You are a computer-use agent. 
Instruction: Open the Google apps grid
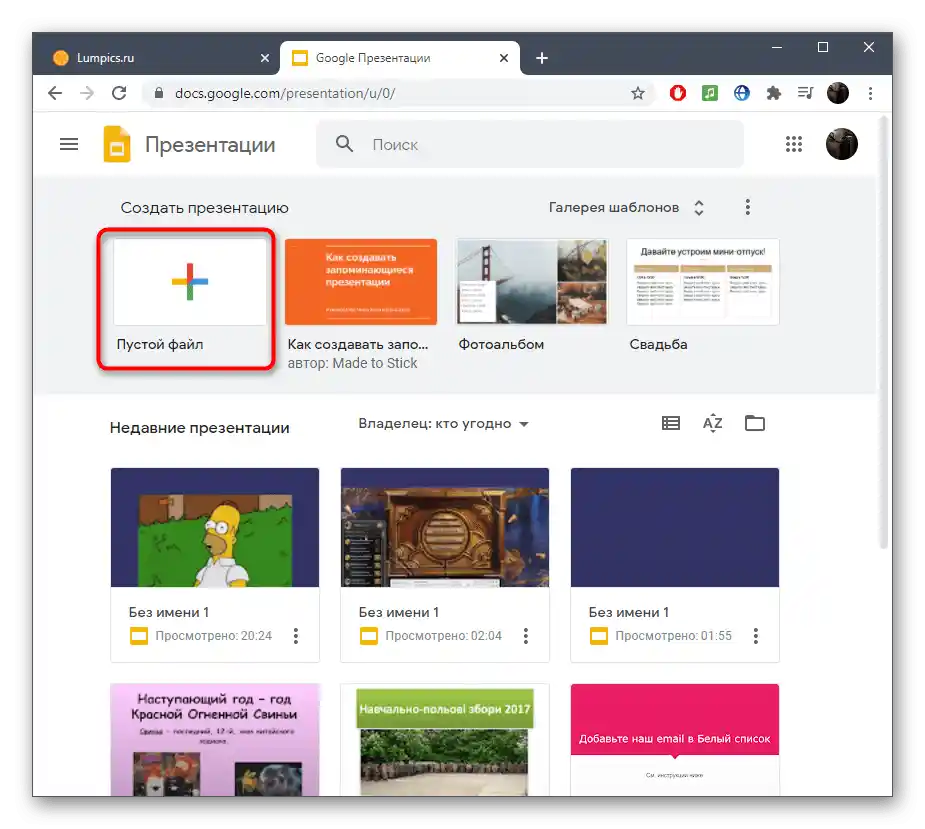[793, 144]
